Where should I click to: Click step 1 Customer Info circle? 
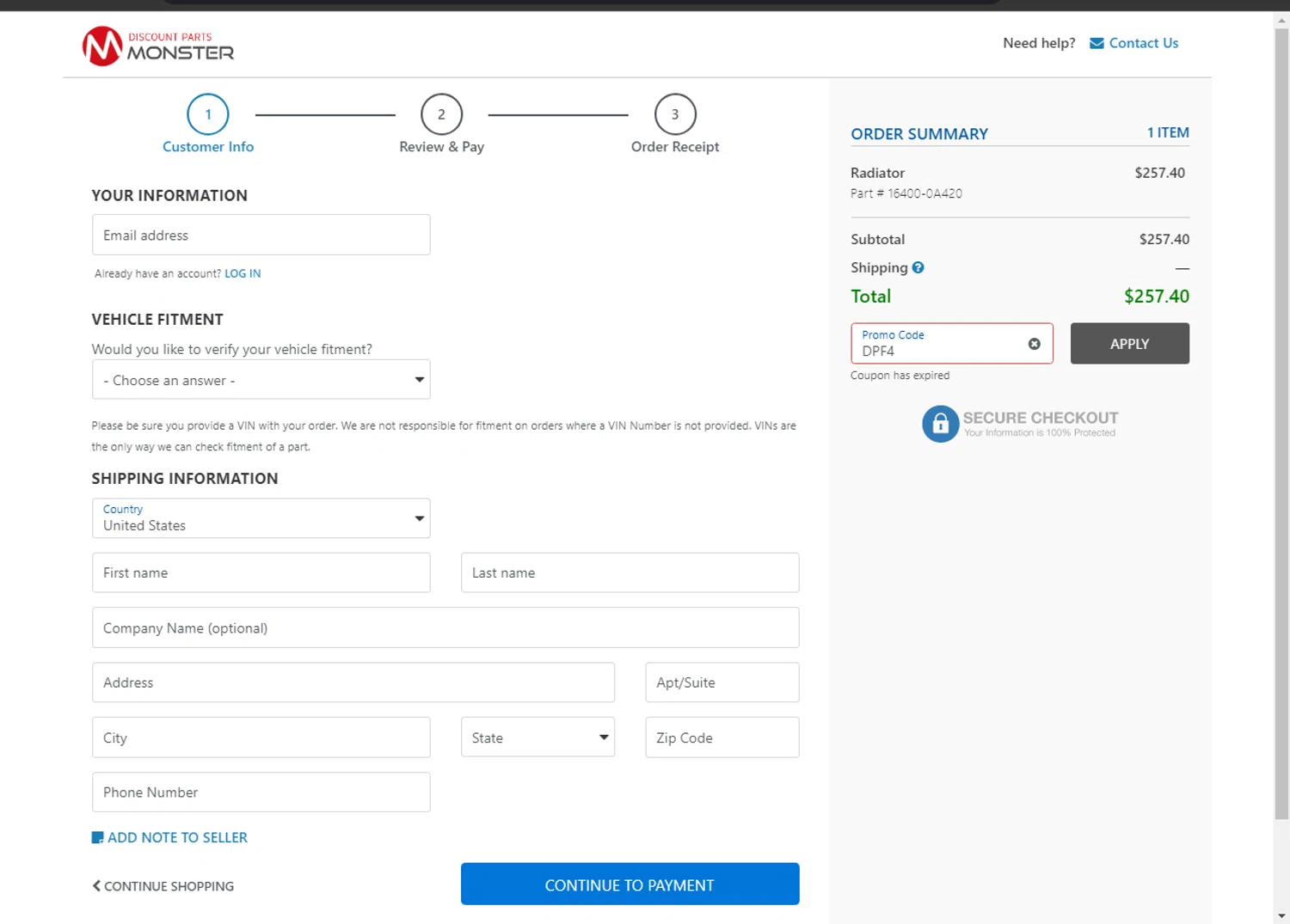(x=208, y=114)
